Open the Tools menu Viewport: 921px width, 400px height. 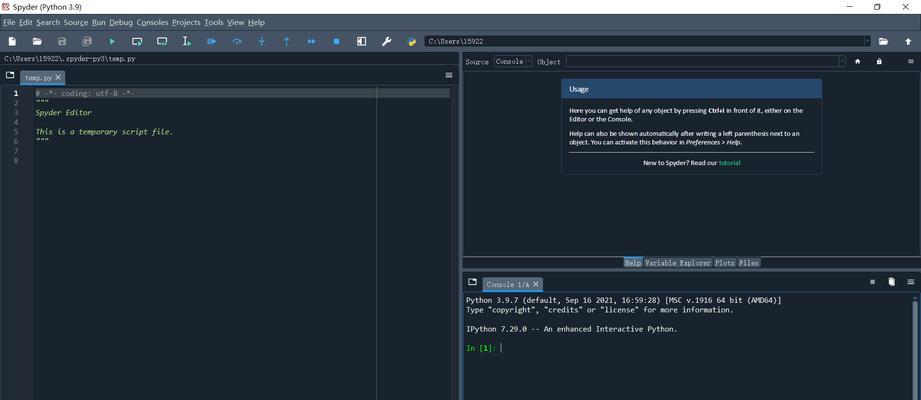[x=214, y=22]
